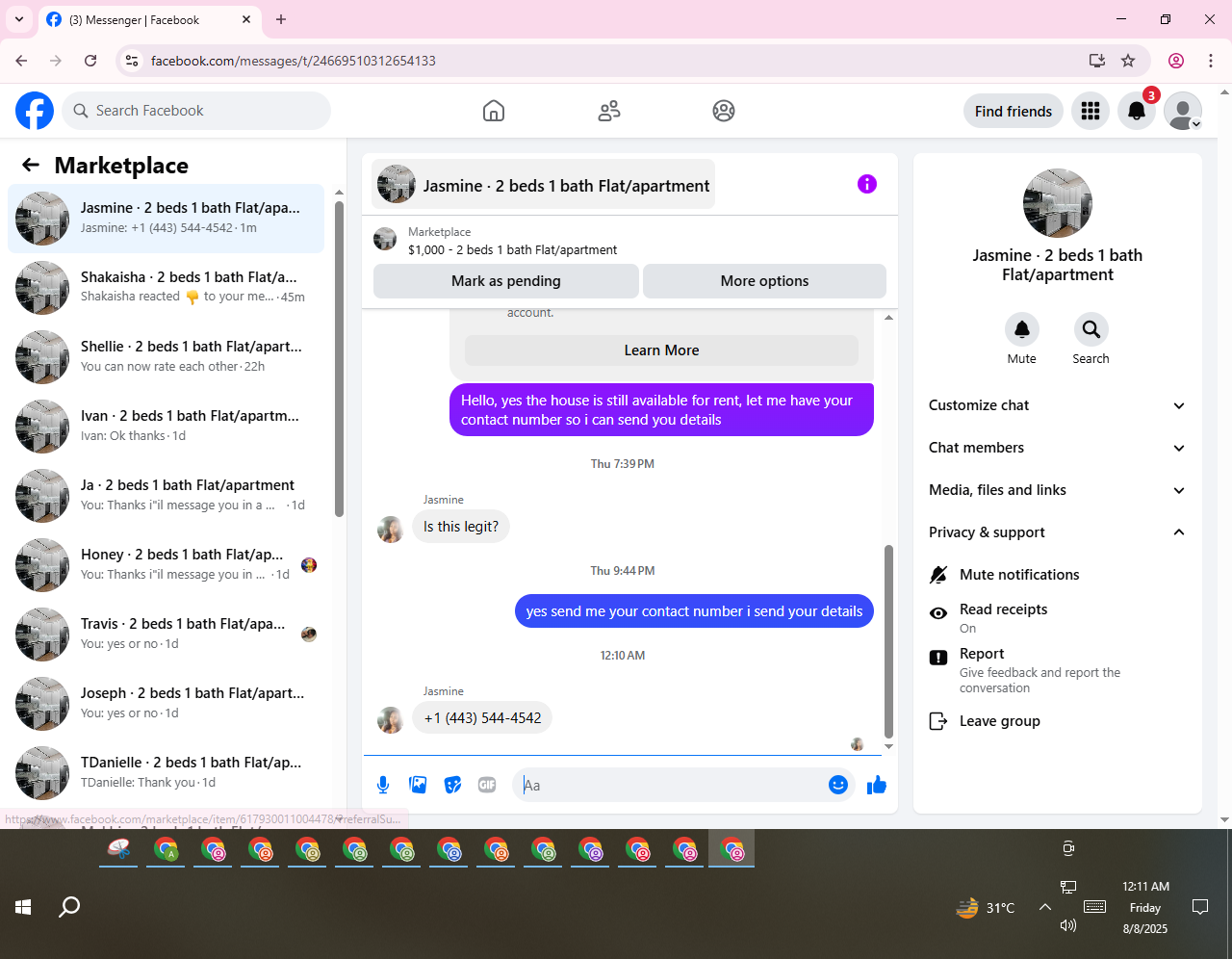The height and width of the screenshot is (959, 1232).
Task: Open Windows Start menu
Action: pos(23,907)
